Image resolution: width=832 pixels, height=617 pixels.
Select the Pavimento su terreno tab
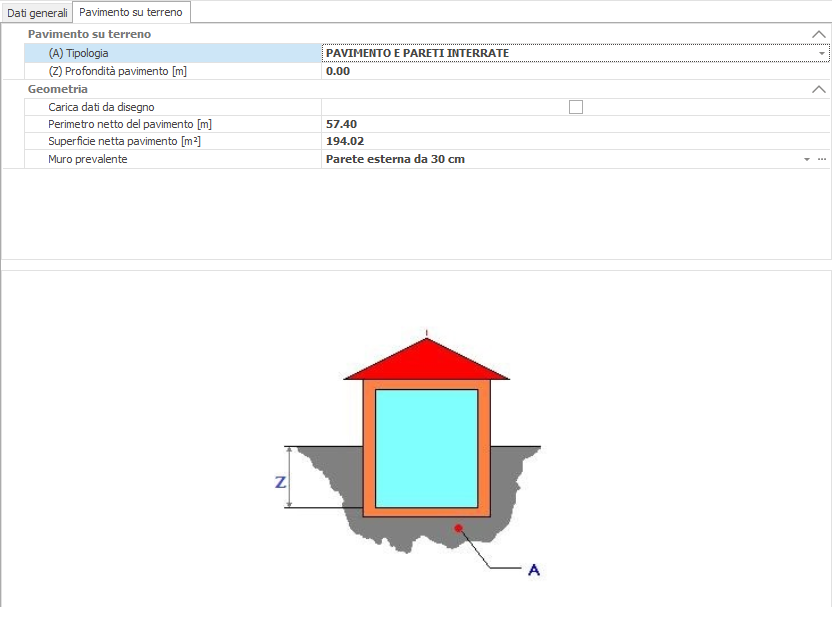coord(131,12)
